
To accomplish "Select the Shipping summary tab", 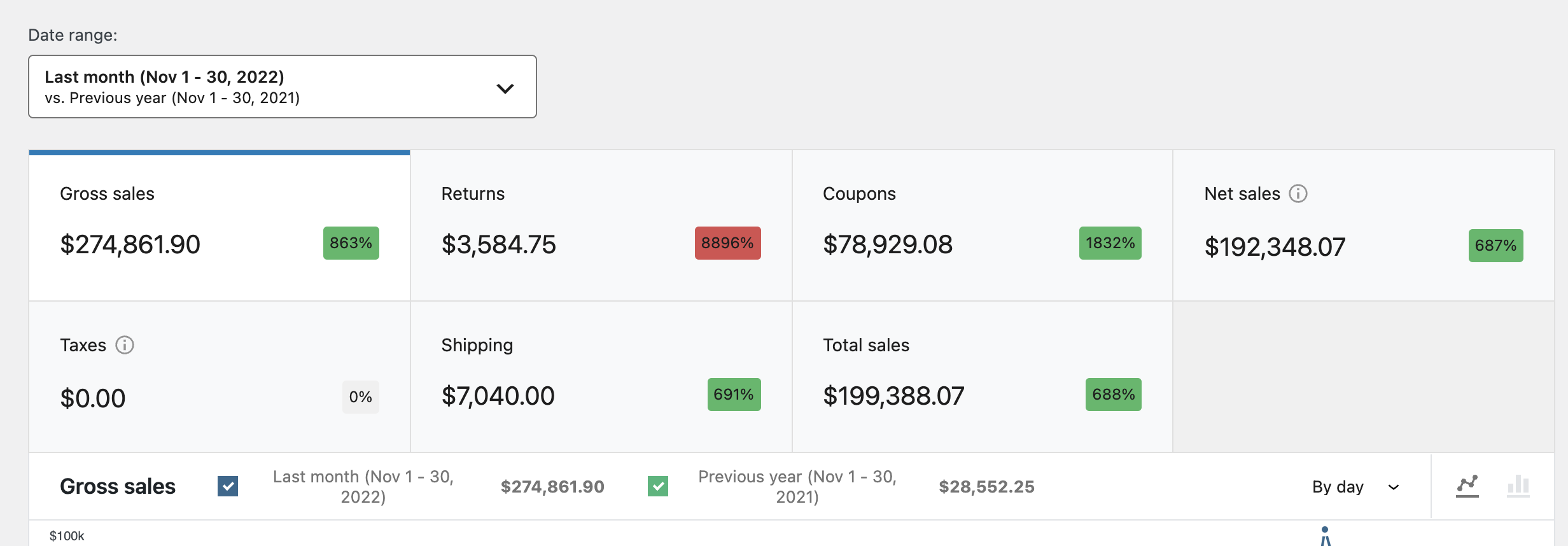I will [601, 377].
